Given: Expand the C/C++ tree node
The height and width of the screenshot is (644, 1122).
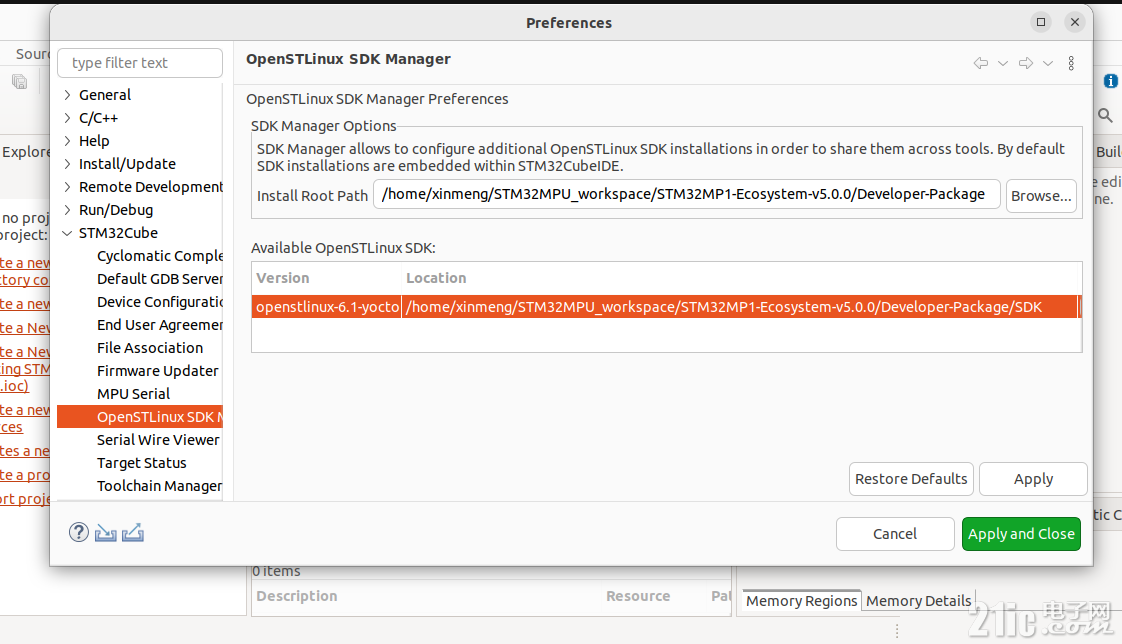Looking at the screenshot, I should point(67,117).
